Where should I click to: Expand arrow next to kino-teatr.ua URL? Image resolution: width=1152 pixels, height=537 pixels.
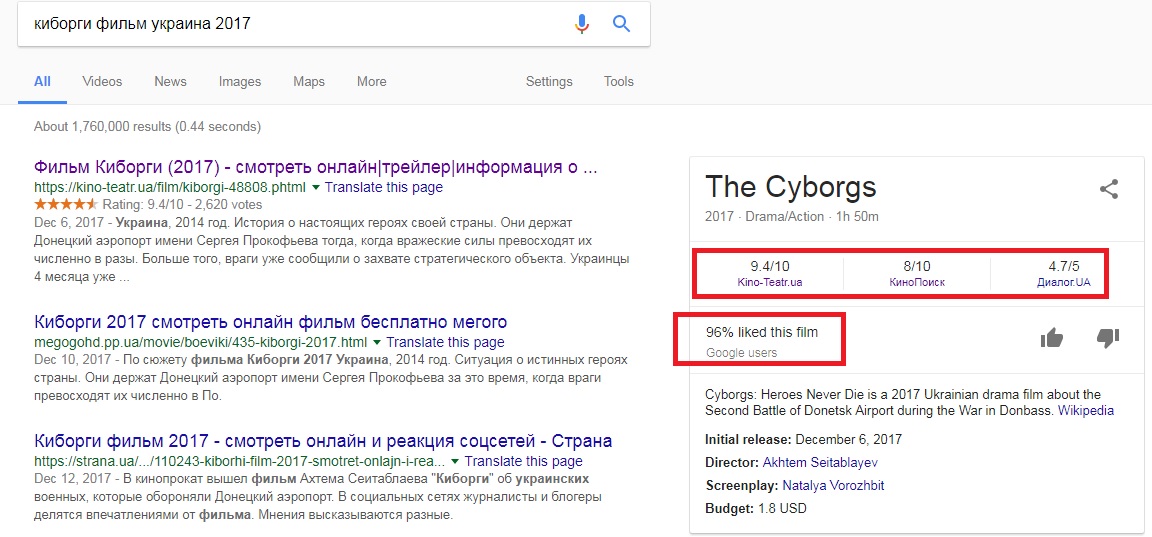click(x=316, y=188)
